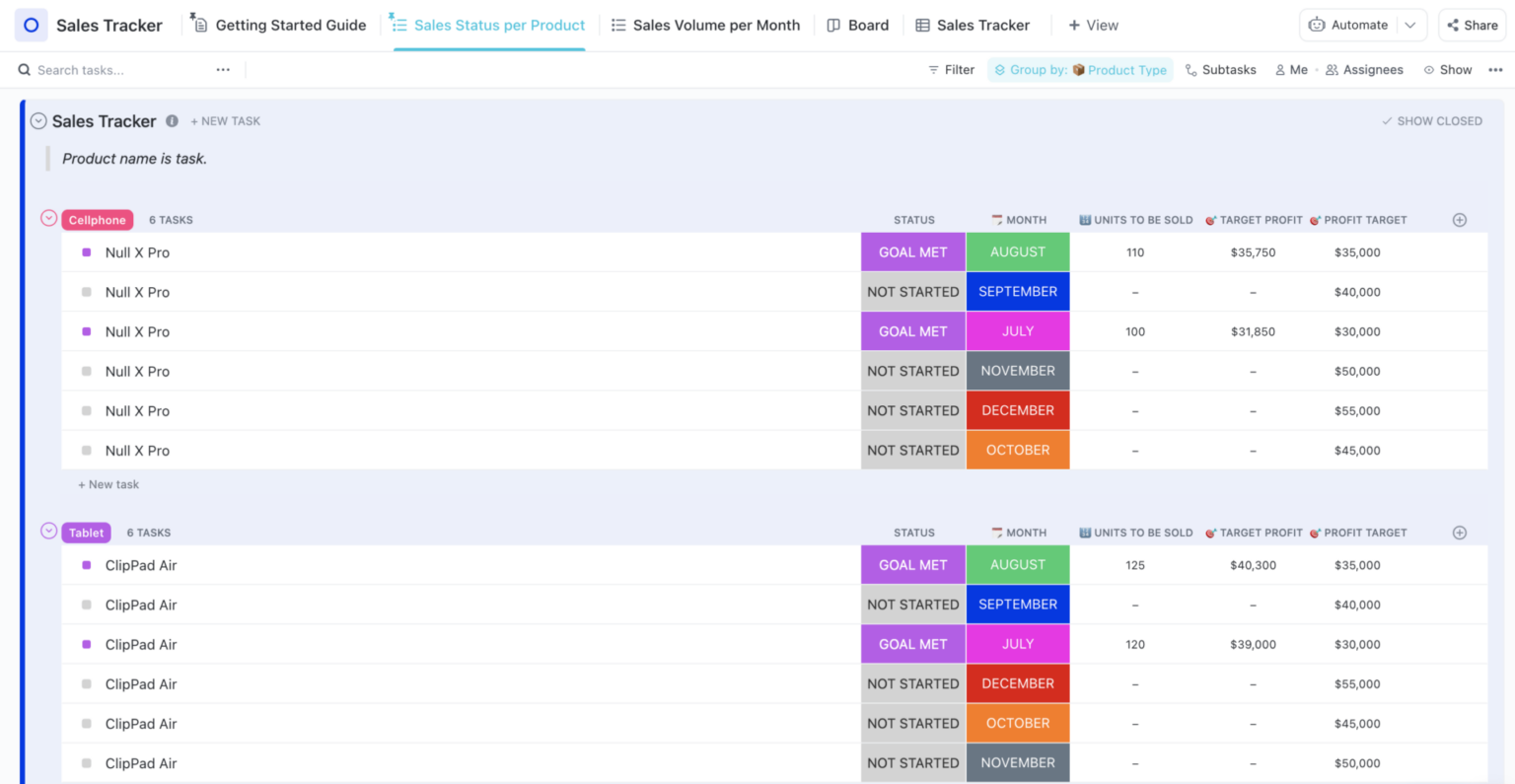Open the search tasks magnifier icon

tap(24, 69)
